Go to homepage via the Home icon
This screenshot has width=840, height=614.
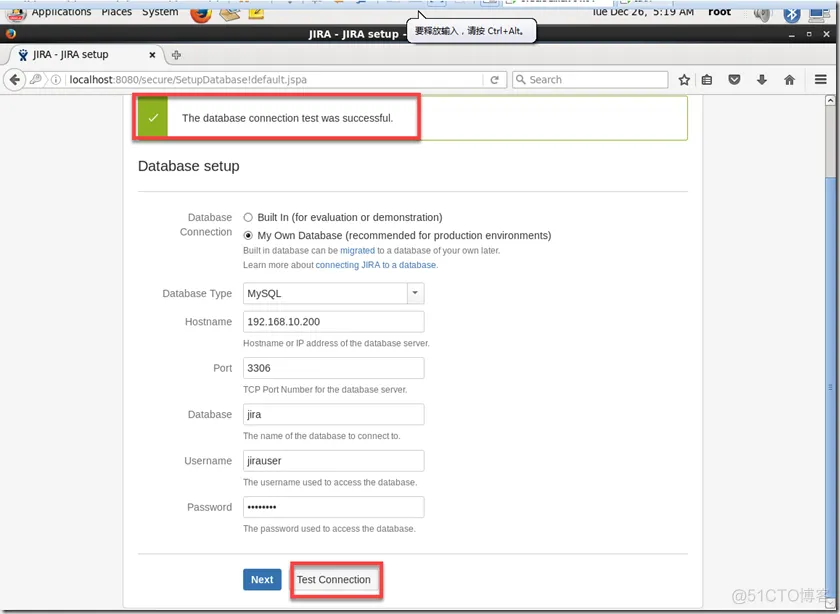coord(788,79)
